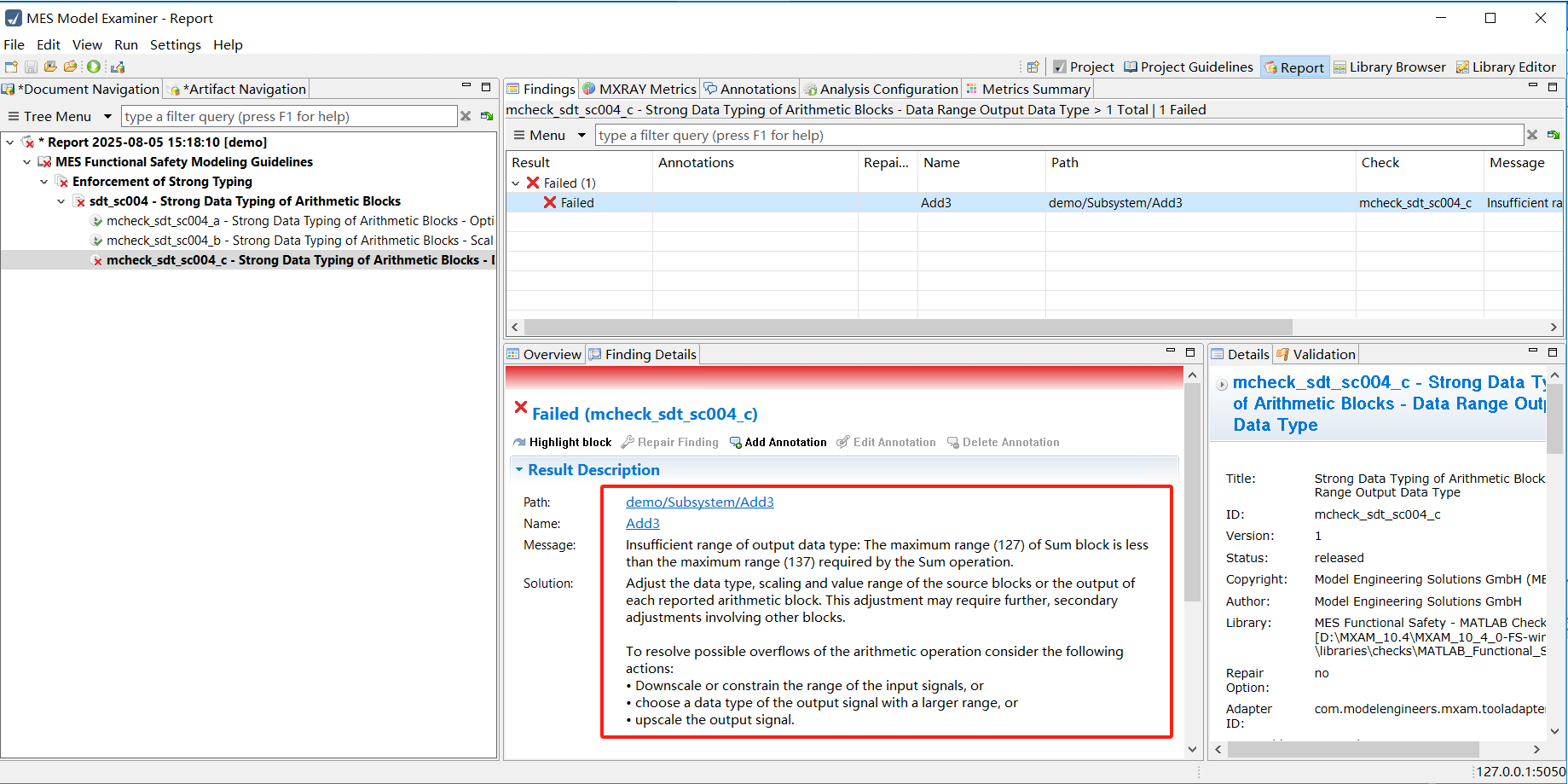The height and width of the screenshot is (784, 1568).
Task: Open the Run menu
Action: pyautogui.click(x=125, y=44)
